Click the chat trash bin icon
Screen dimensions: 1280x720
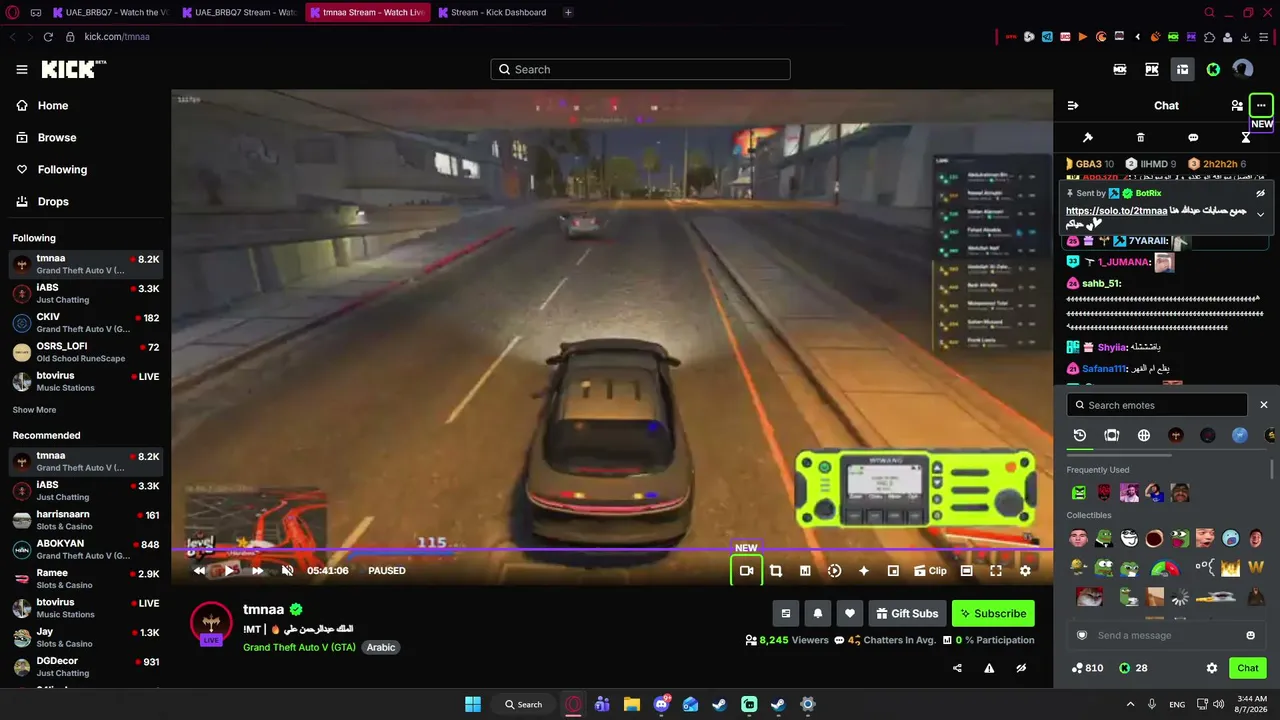(x=1141, y=137)
